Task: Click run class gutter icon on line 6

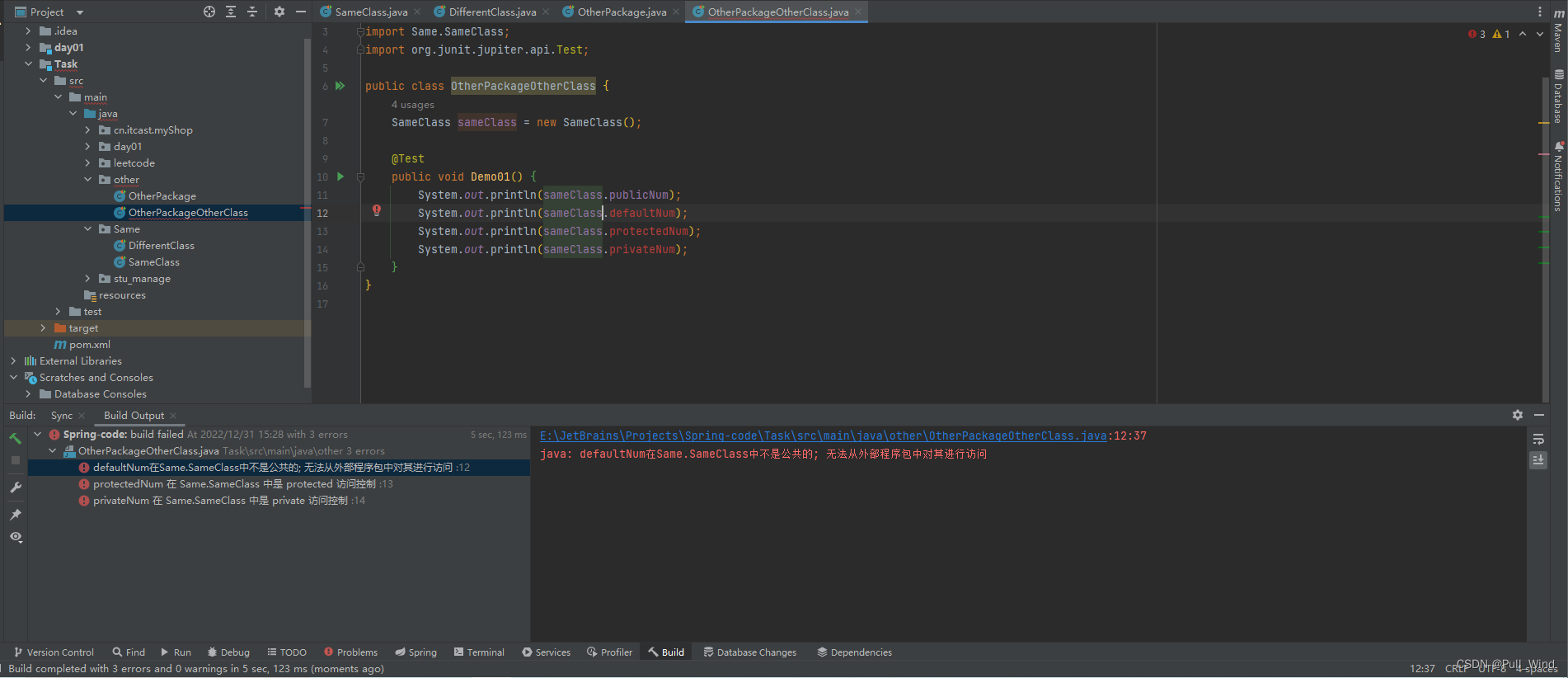Action: (x=340, y=86)
